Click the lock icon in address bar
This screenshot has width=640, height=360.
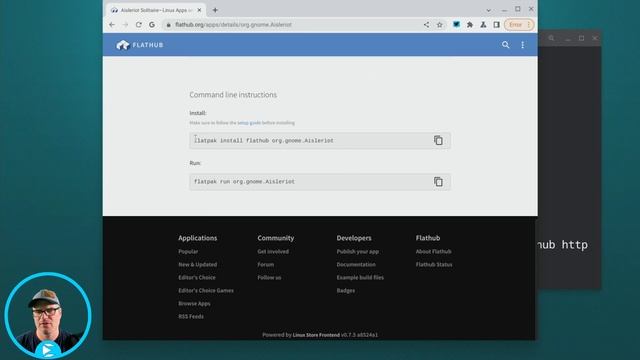(168, 25)
